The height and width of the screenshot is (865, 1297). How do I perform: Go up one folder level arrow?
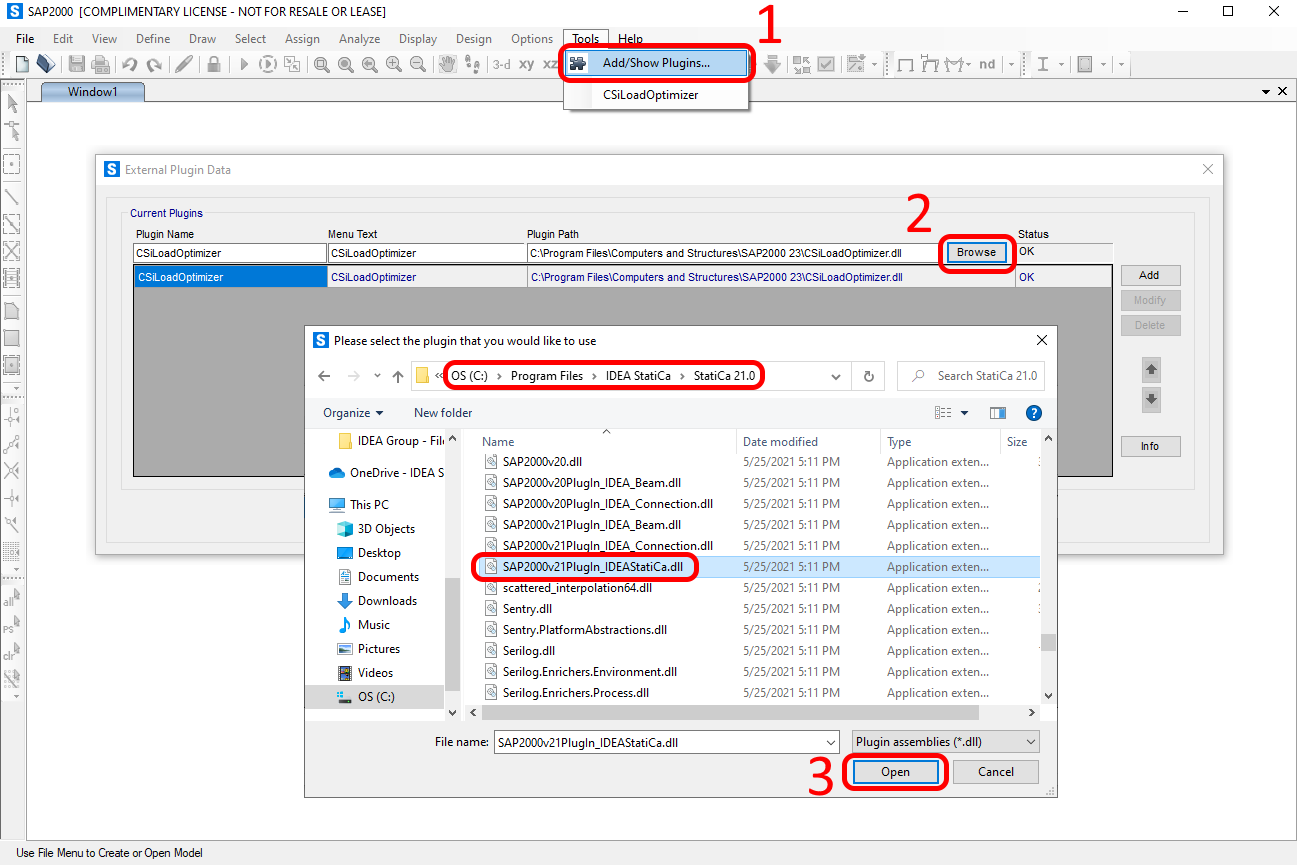click(398, 376)
